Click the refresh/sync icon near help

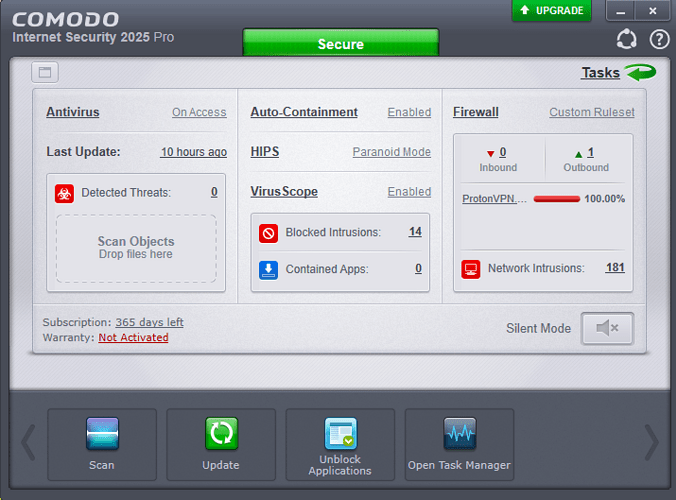626,39
